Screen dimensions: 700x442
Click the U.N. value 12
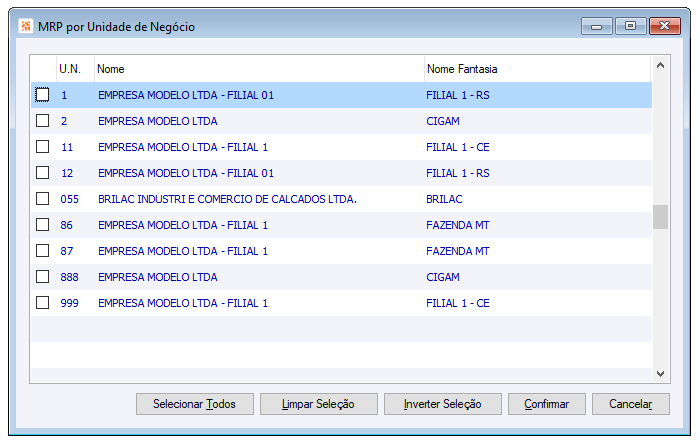pyautogui.click(x=67, y=173)
